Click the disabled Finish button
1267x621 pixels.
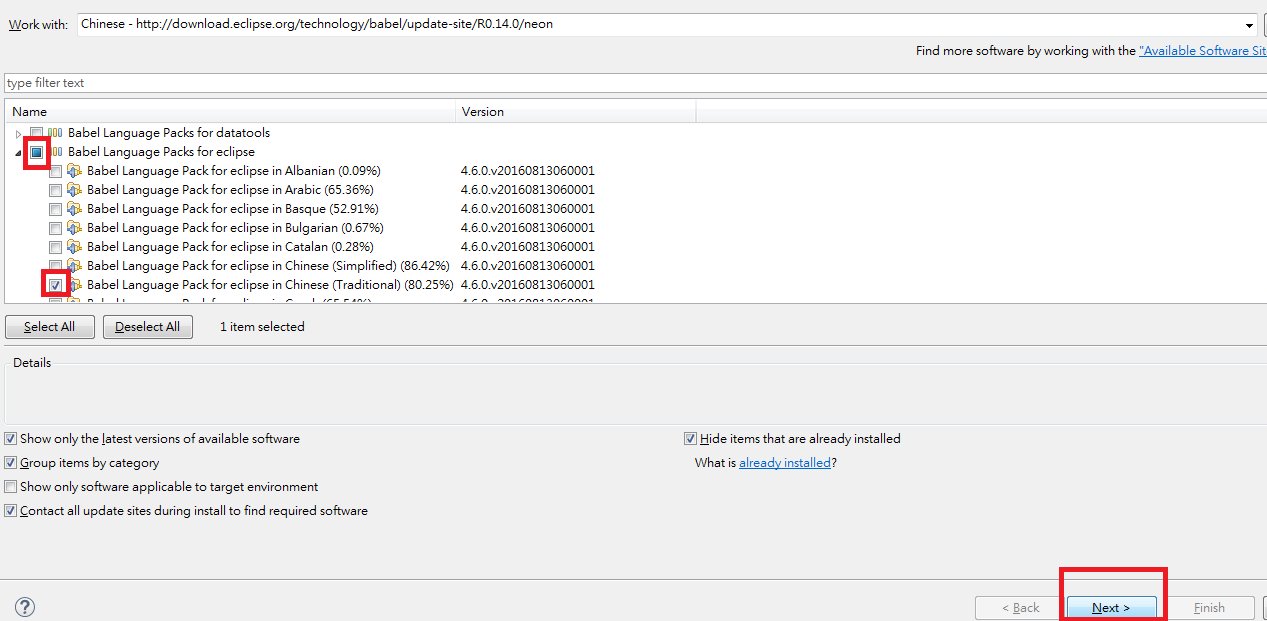tap(1209, 608)
